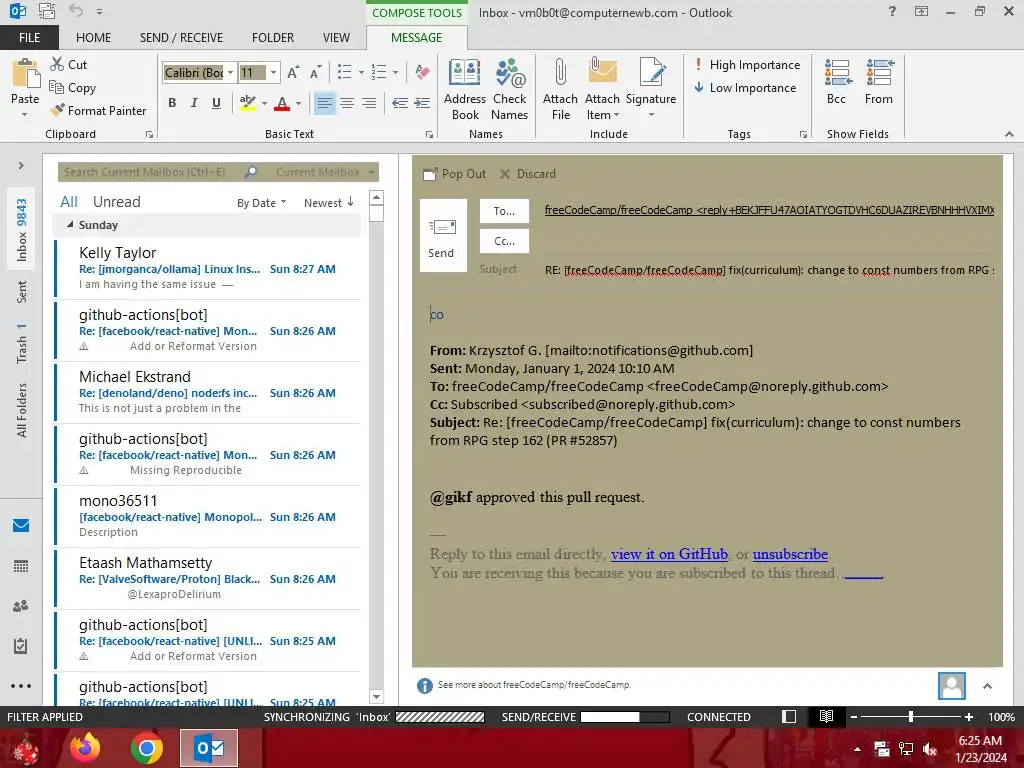The height and width of the screenshot is (768, 1024).
Task: Switch to the HOME tab
Action: pyautogui.click(x=93, y=38)
